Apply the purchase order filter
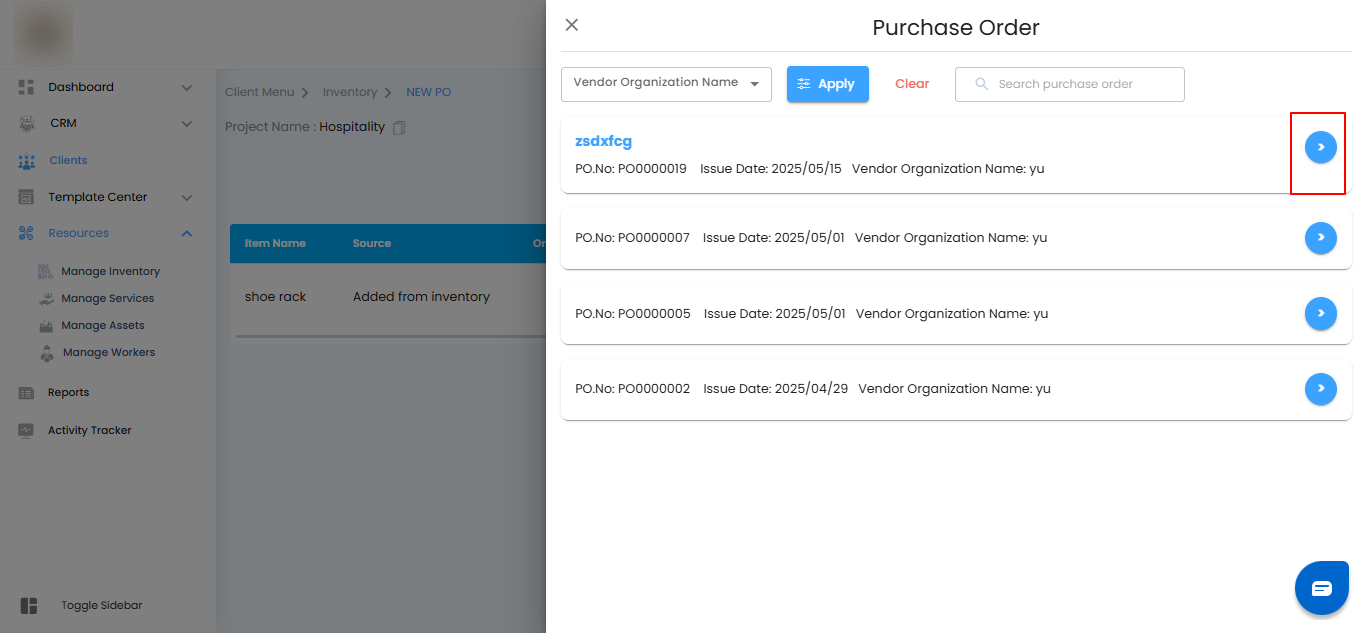Viewport: 1366px width, 633px height. [827, 84]
